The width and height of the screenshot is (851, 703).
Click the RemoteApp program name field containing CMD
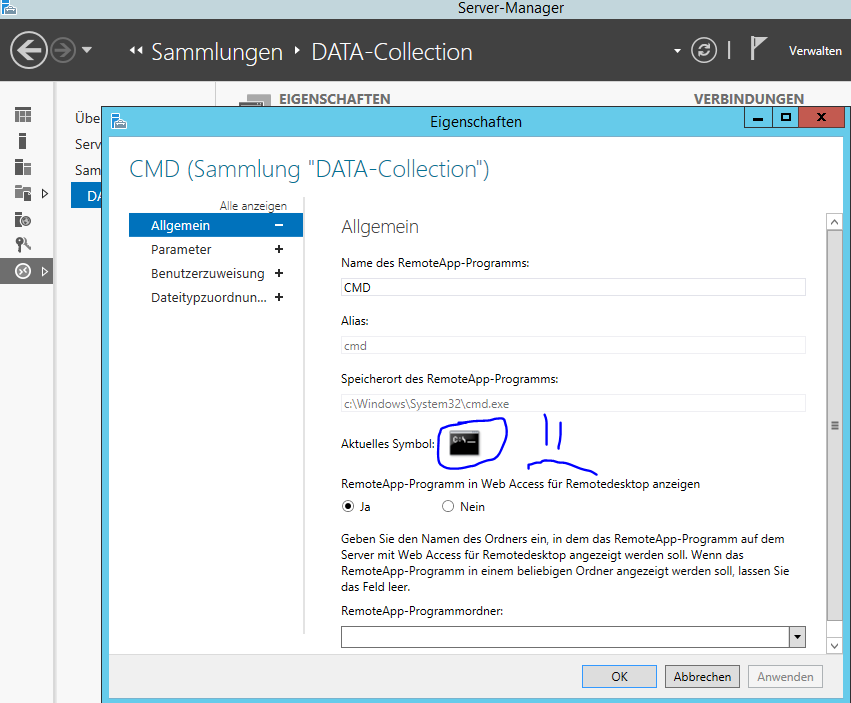(573, 287)
